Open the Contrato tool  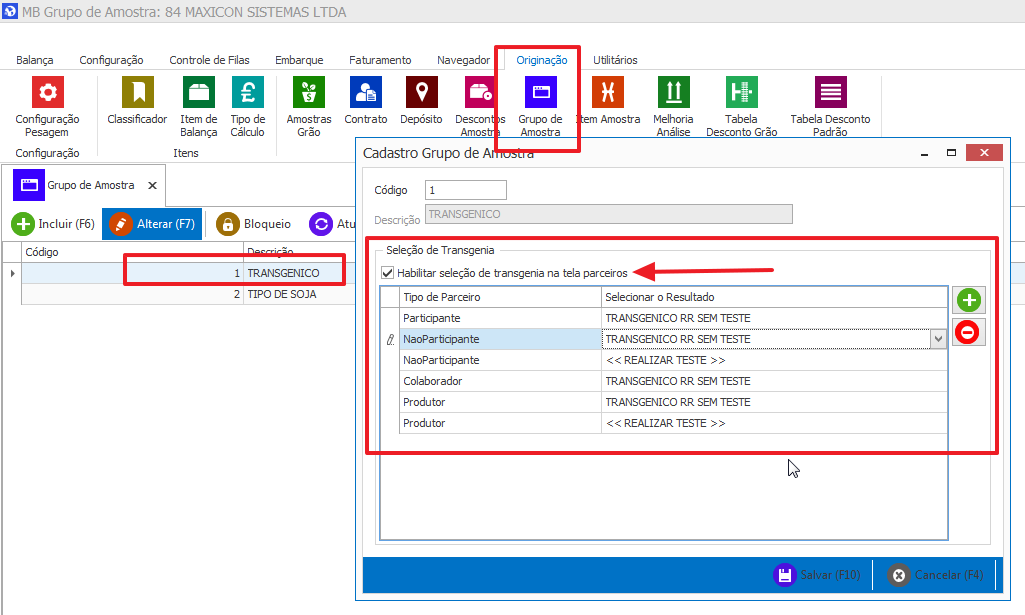coord(365,100)
